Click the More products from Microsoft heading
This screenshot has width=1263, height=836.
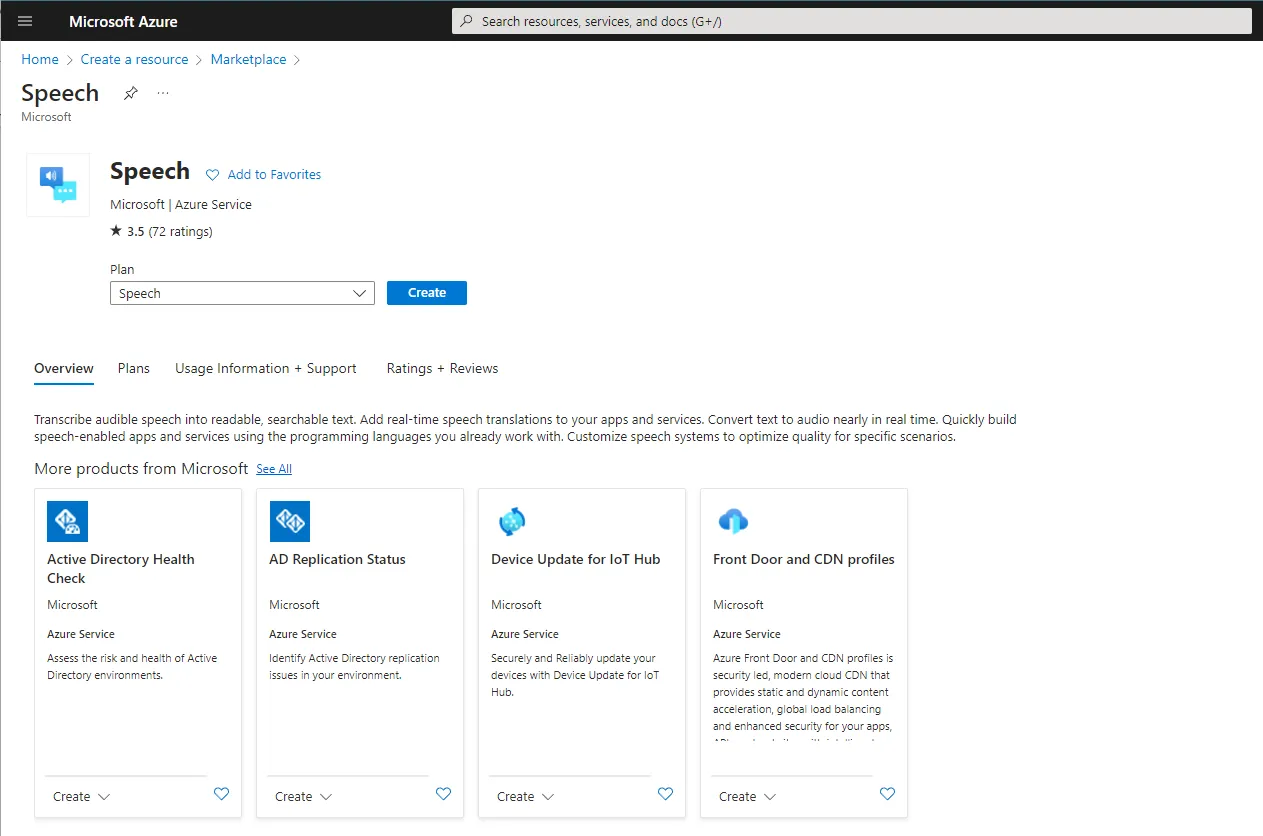[141, 468]
